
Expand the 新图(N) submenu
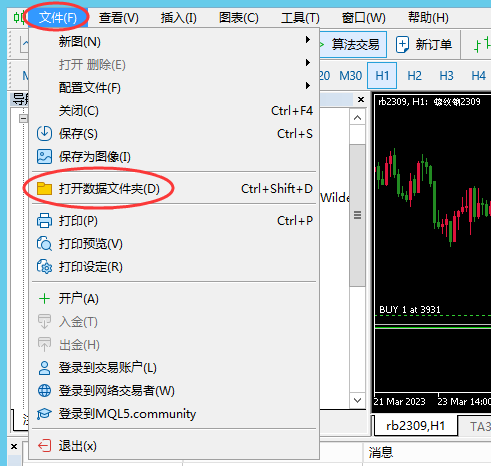(x=174, y=41)
